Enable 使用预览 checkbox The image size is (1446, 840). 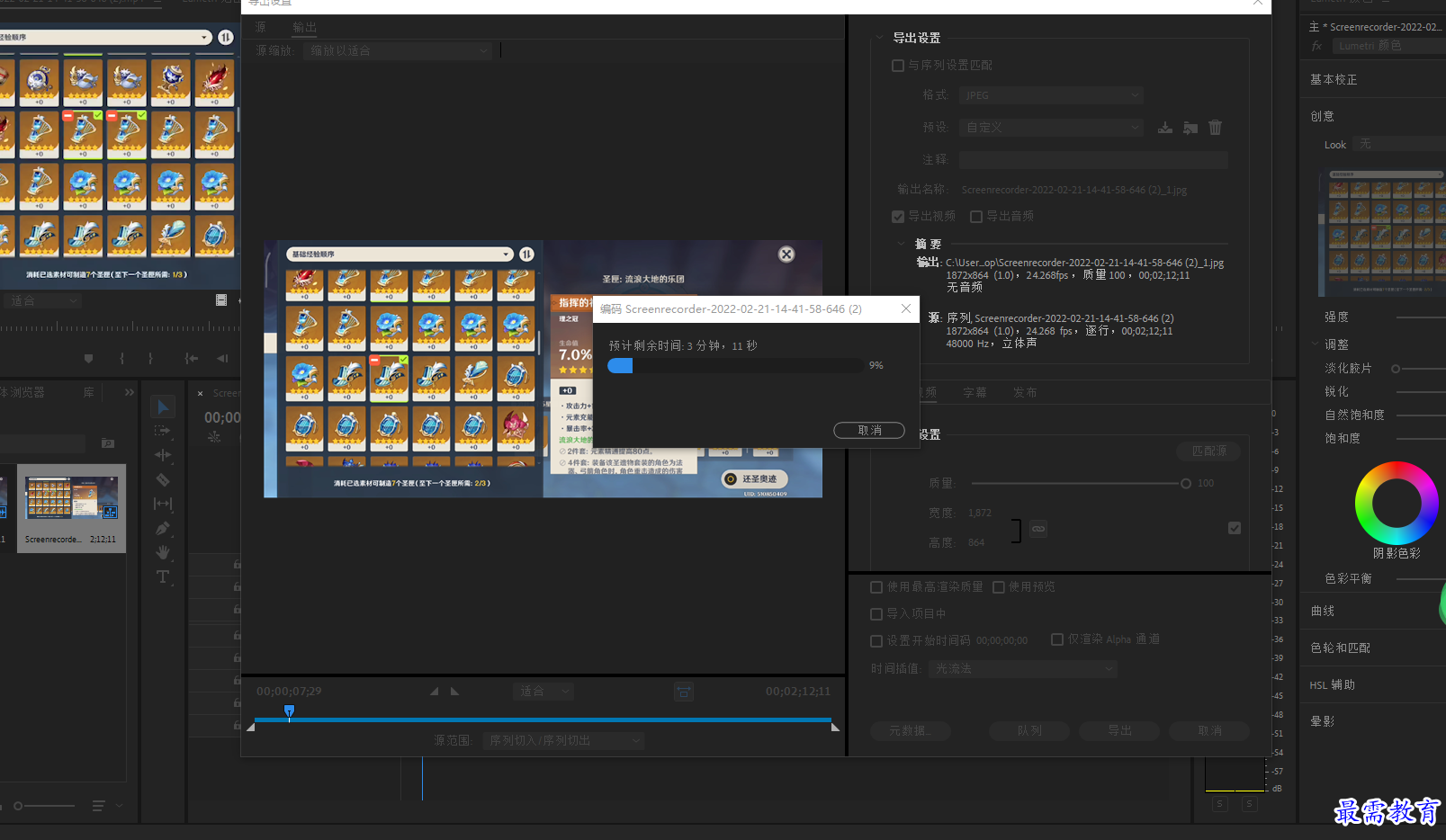[999, 587]
